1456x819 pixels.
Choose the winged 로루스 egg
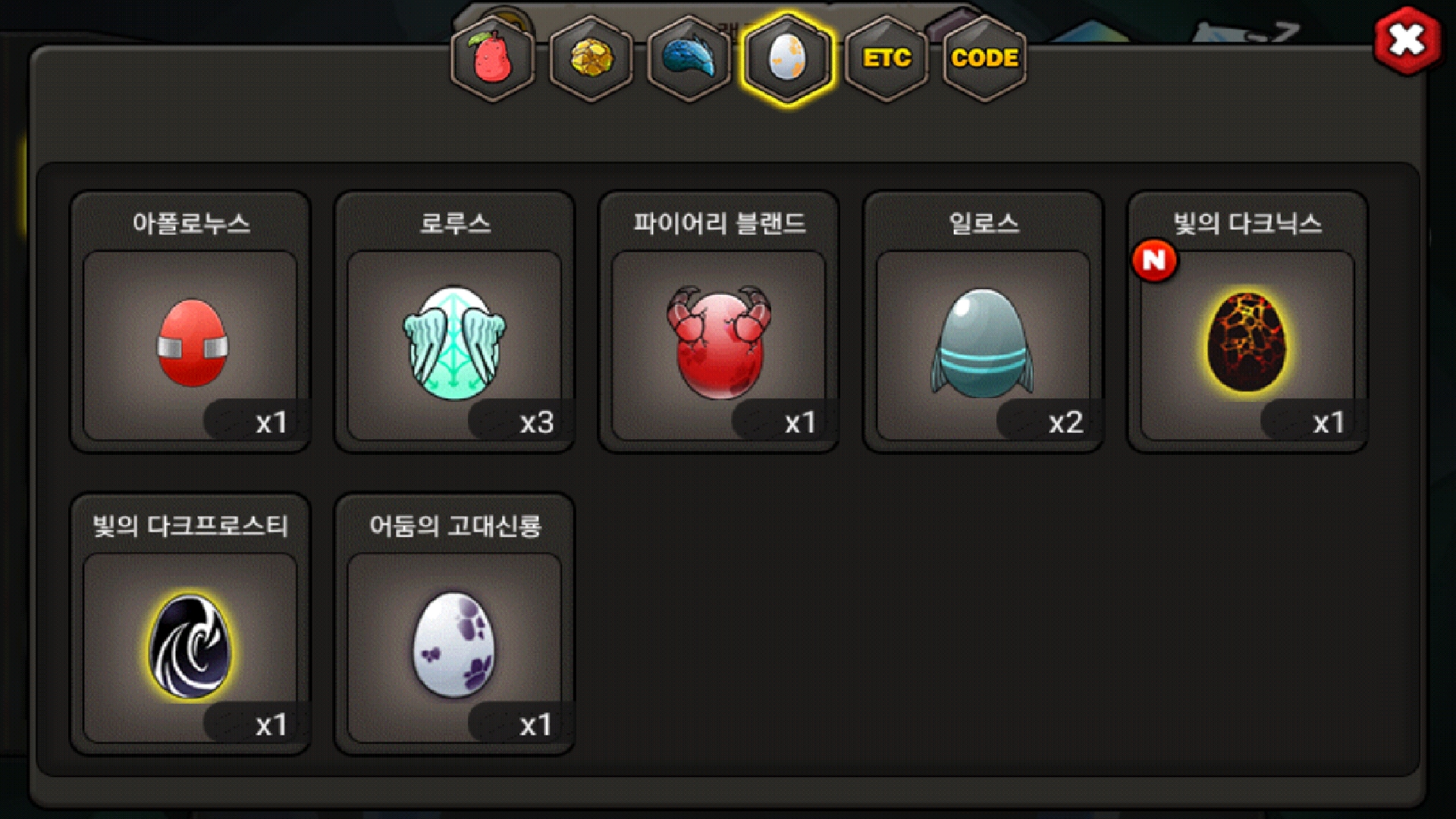coord(454,345)
